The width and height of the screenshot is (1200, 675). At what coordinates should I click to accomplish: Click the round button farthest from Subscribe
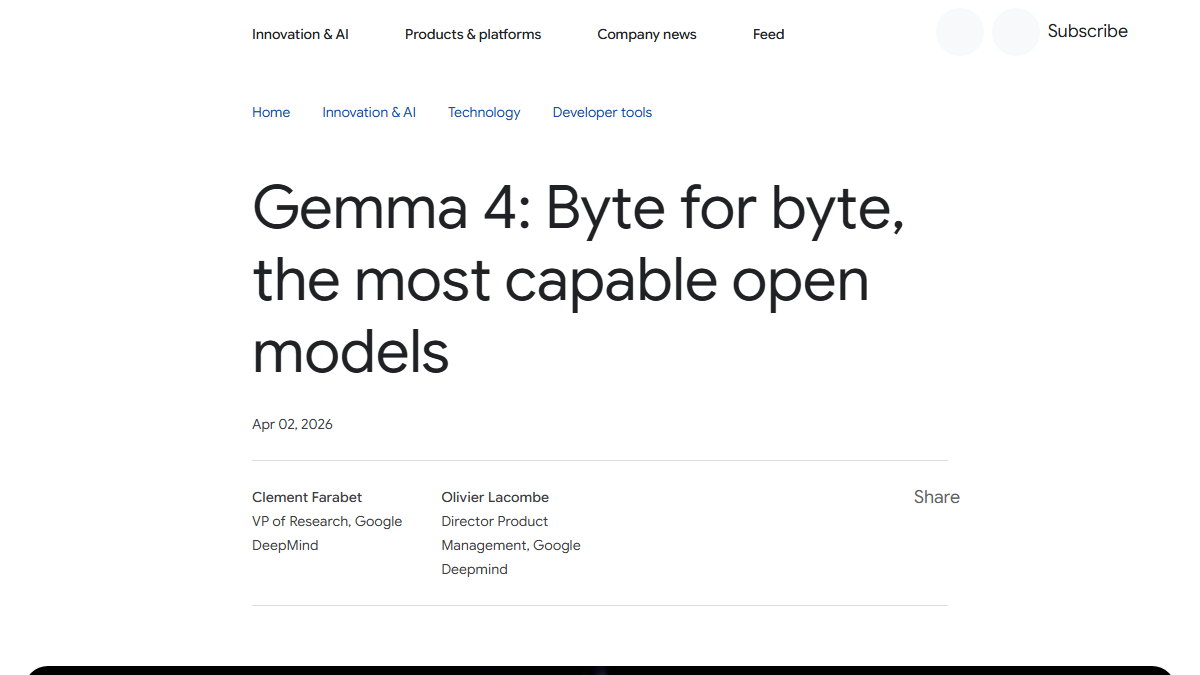[x=960, y=32]
